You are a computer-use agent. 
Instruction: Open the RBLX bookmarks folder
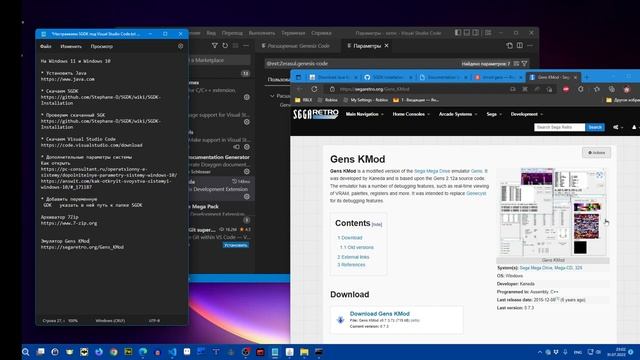click(303, 100)
